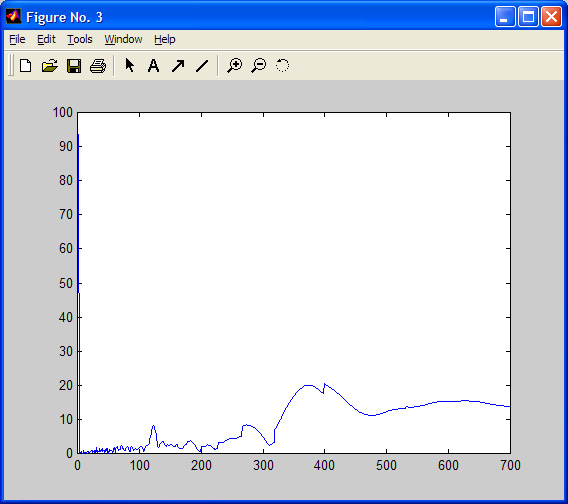This screenshot has width=568, height=504.
Task: Click the curve peak near x=400
Action: [325, 384]
